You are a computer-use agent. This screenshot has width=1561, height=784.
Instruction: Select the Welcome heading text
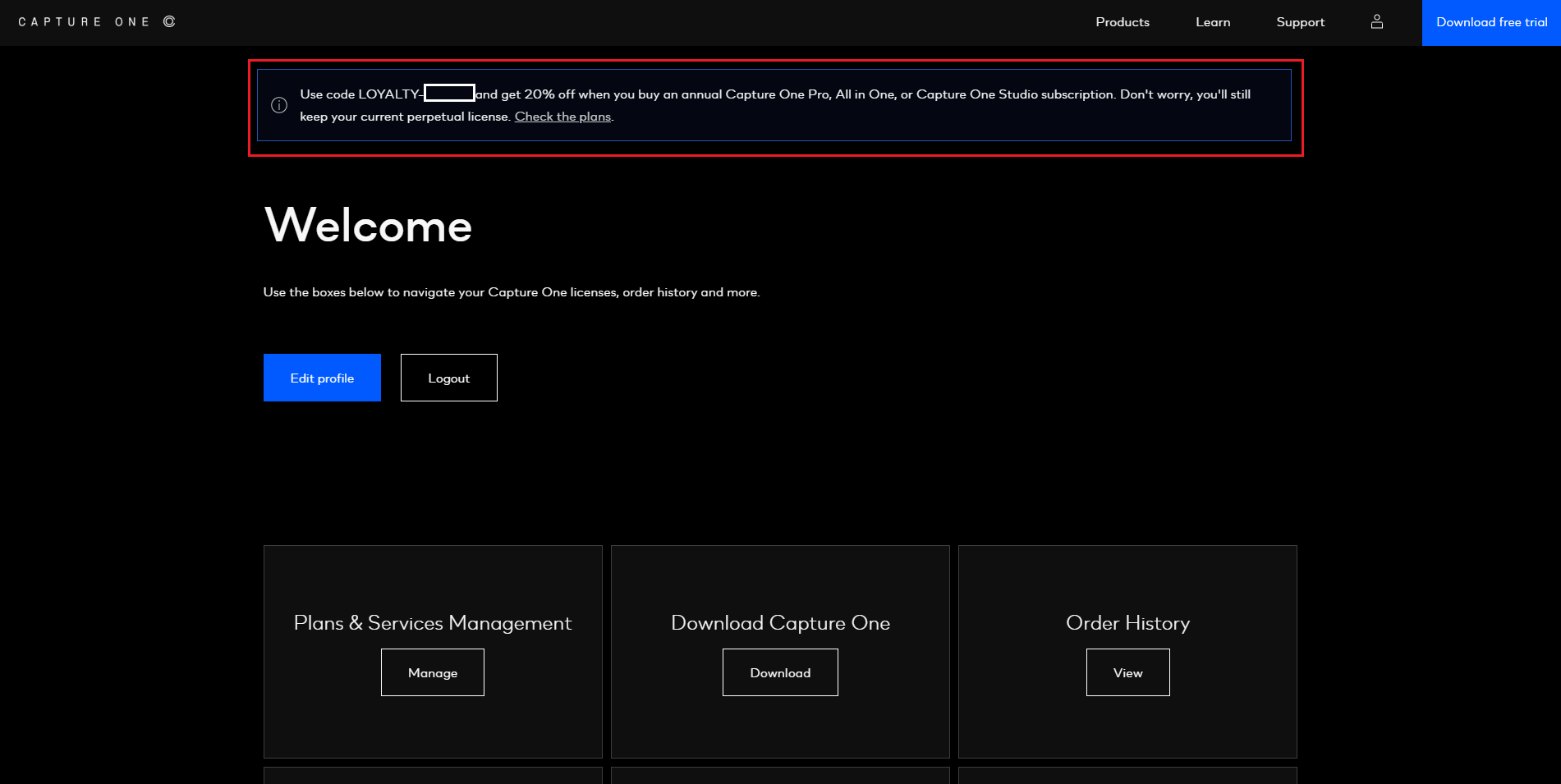tap(368, 225)
